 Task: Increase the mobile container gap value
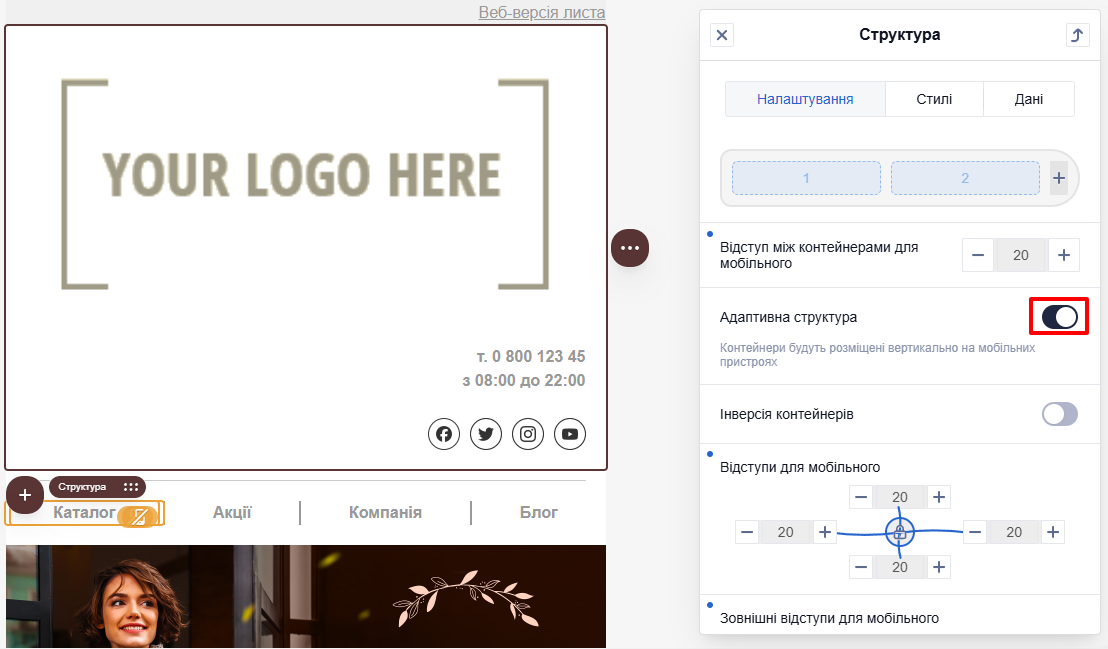coord(1064,255)
